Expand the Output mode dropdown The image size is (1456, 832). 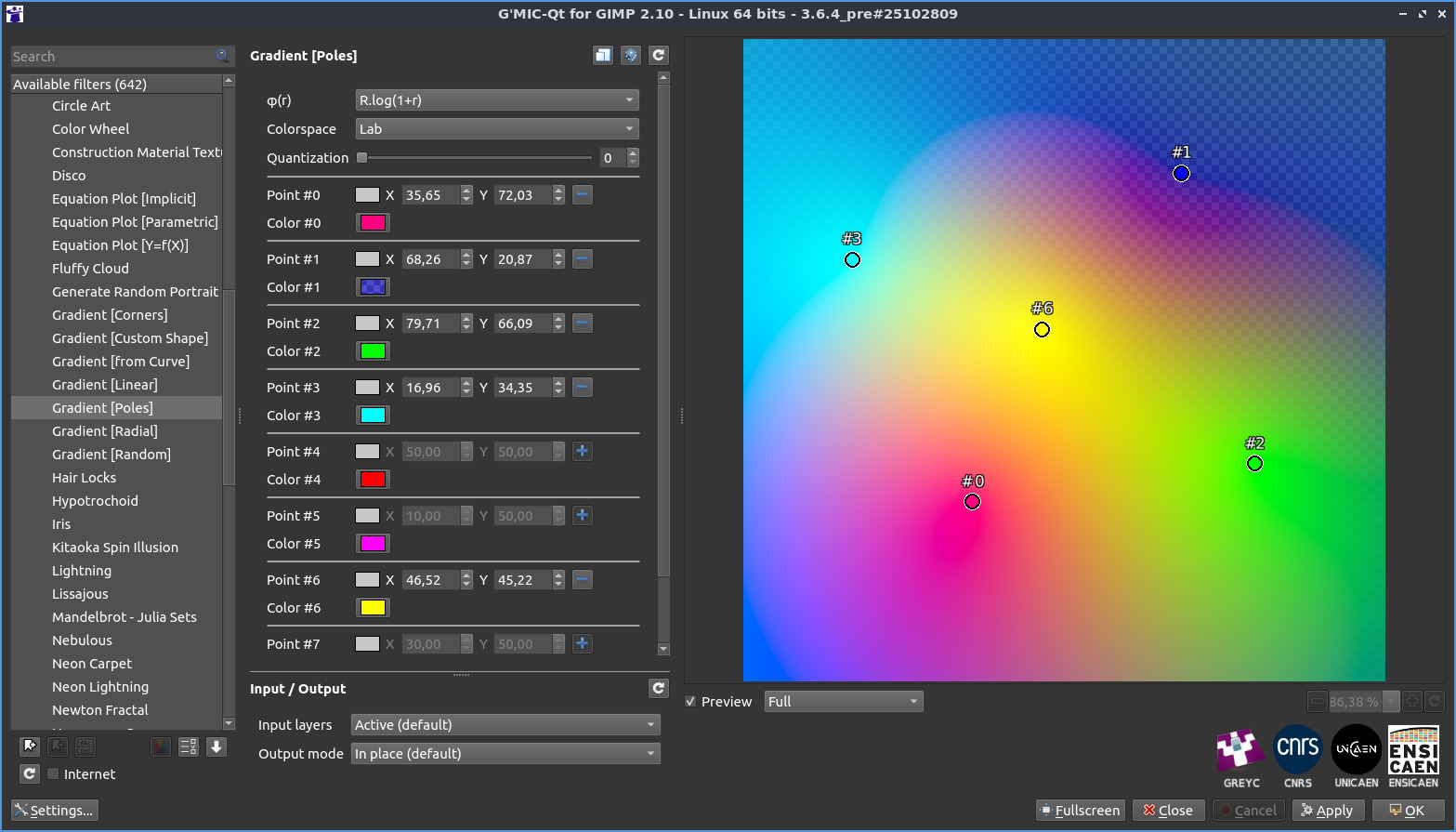[x=505, y=754]
